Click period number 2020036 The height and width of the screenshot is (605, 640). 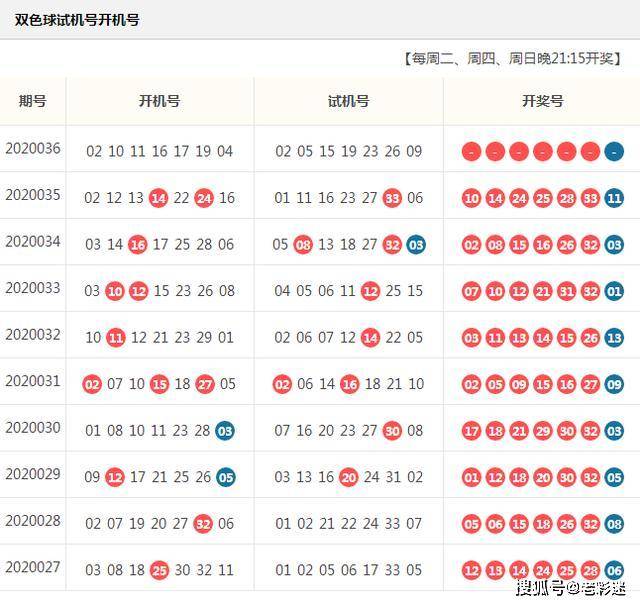(33, 148)
